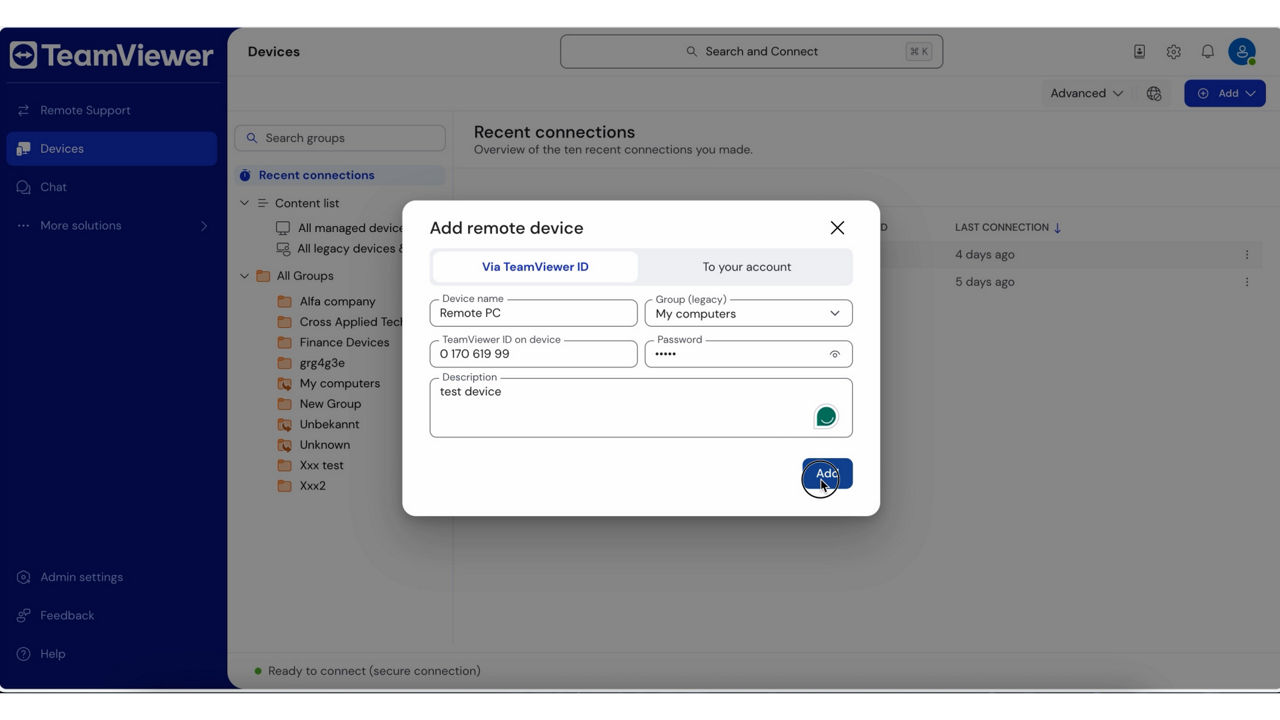Screen dimensions: 1280x720
Task: Click the Device name field
Action: [x=533, y=313]
